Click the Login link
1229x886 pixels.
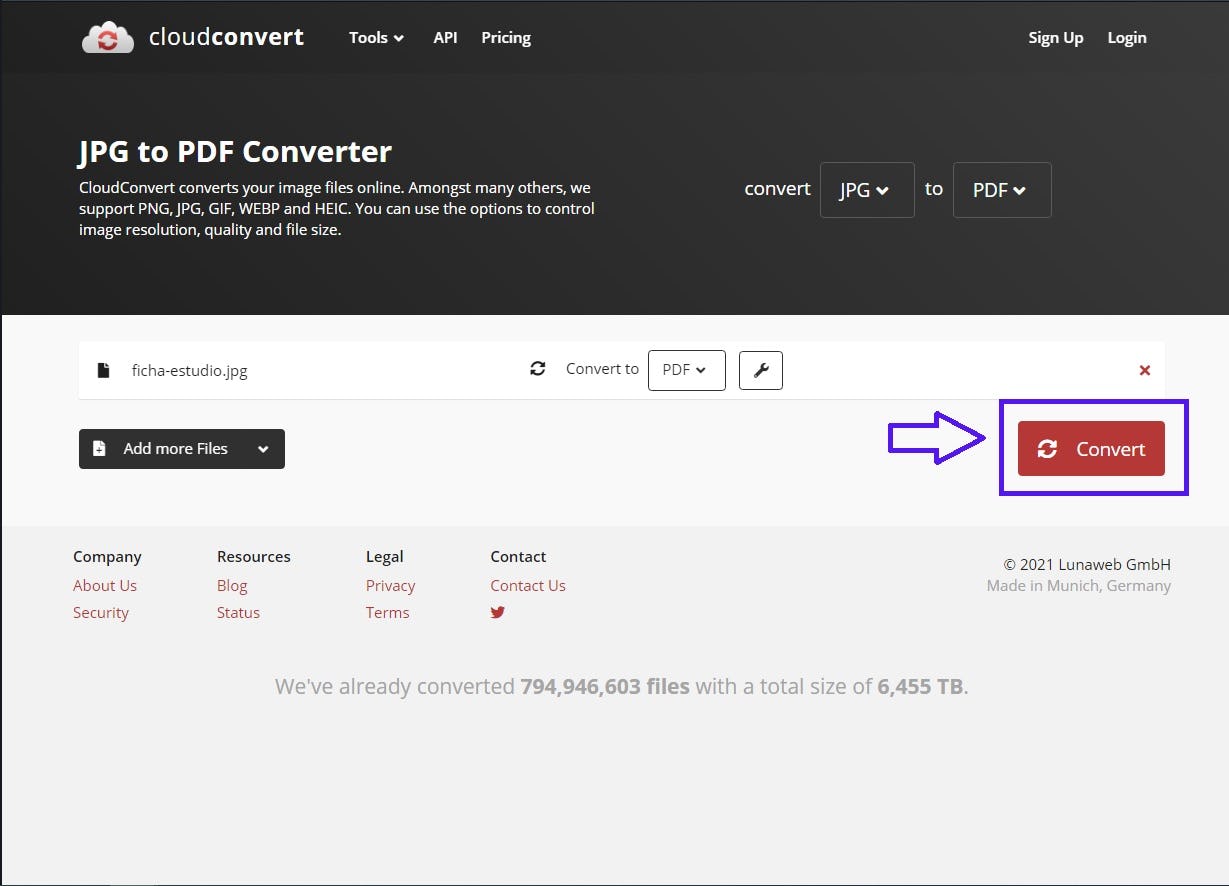[x=1127, y=38]
